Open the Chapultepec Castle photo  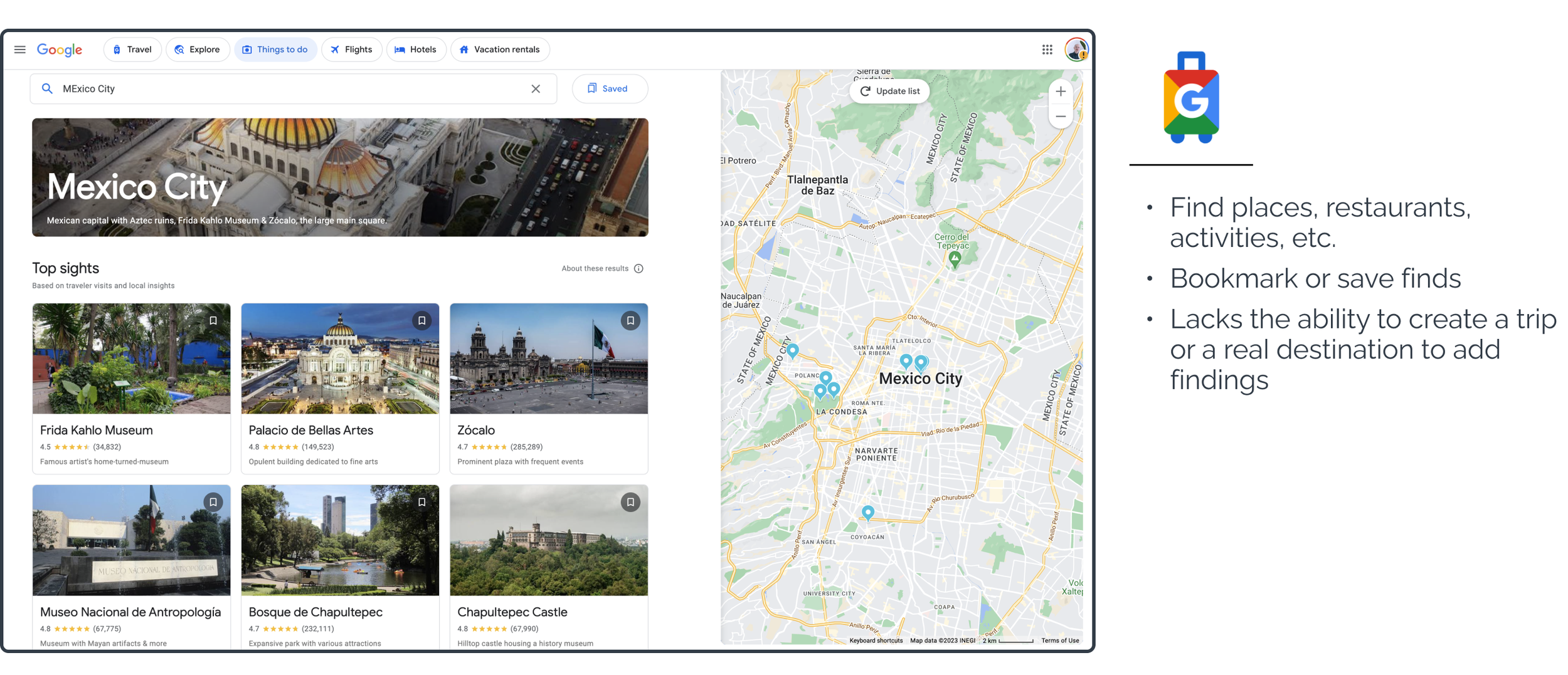(549, 540)
